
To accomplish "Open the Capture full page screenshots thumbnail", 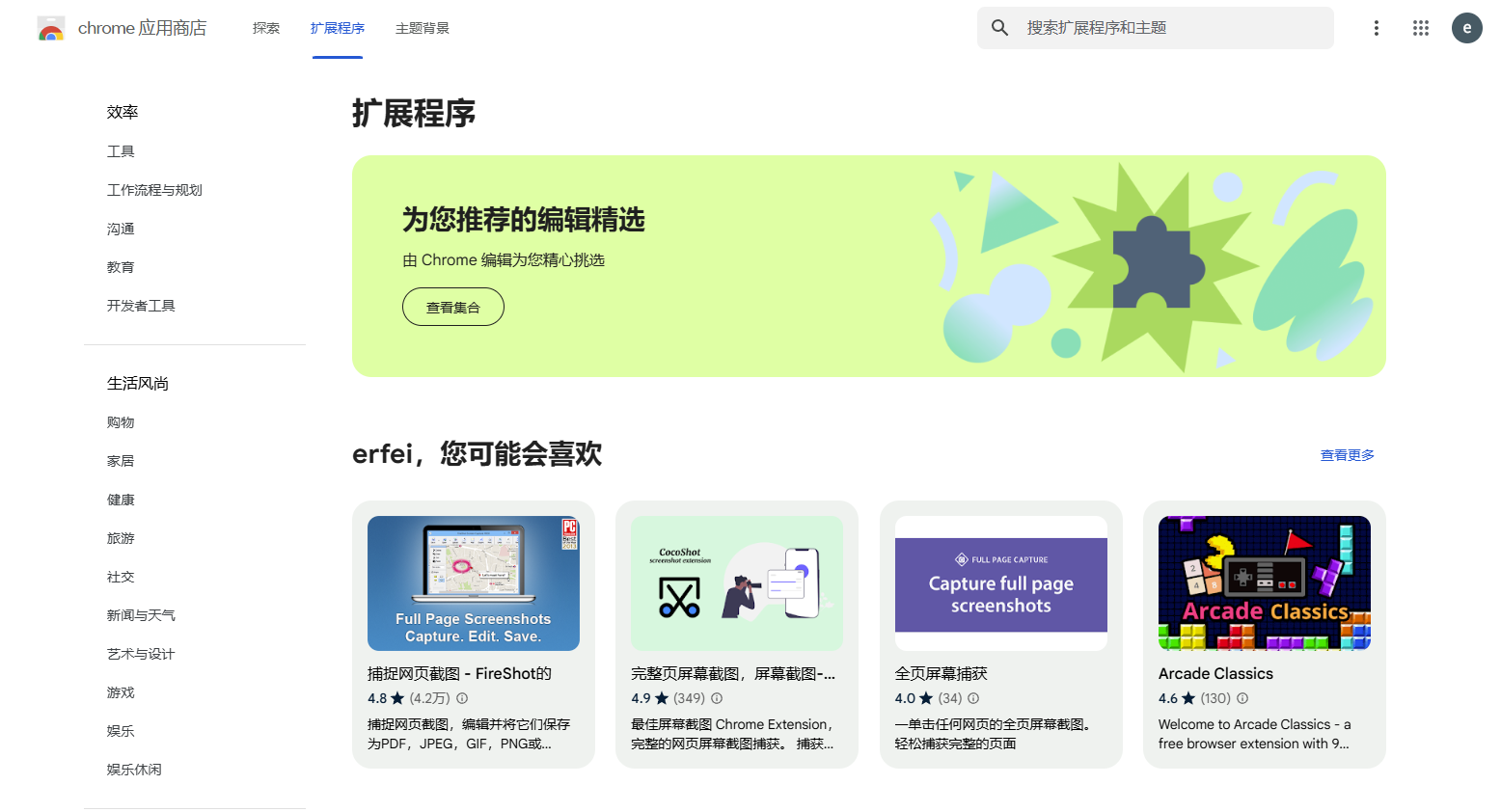I will point(1001,583).
